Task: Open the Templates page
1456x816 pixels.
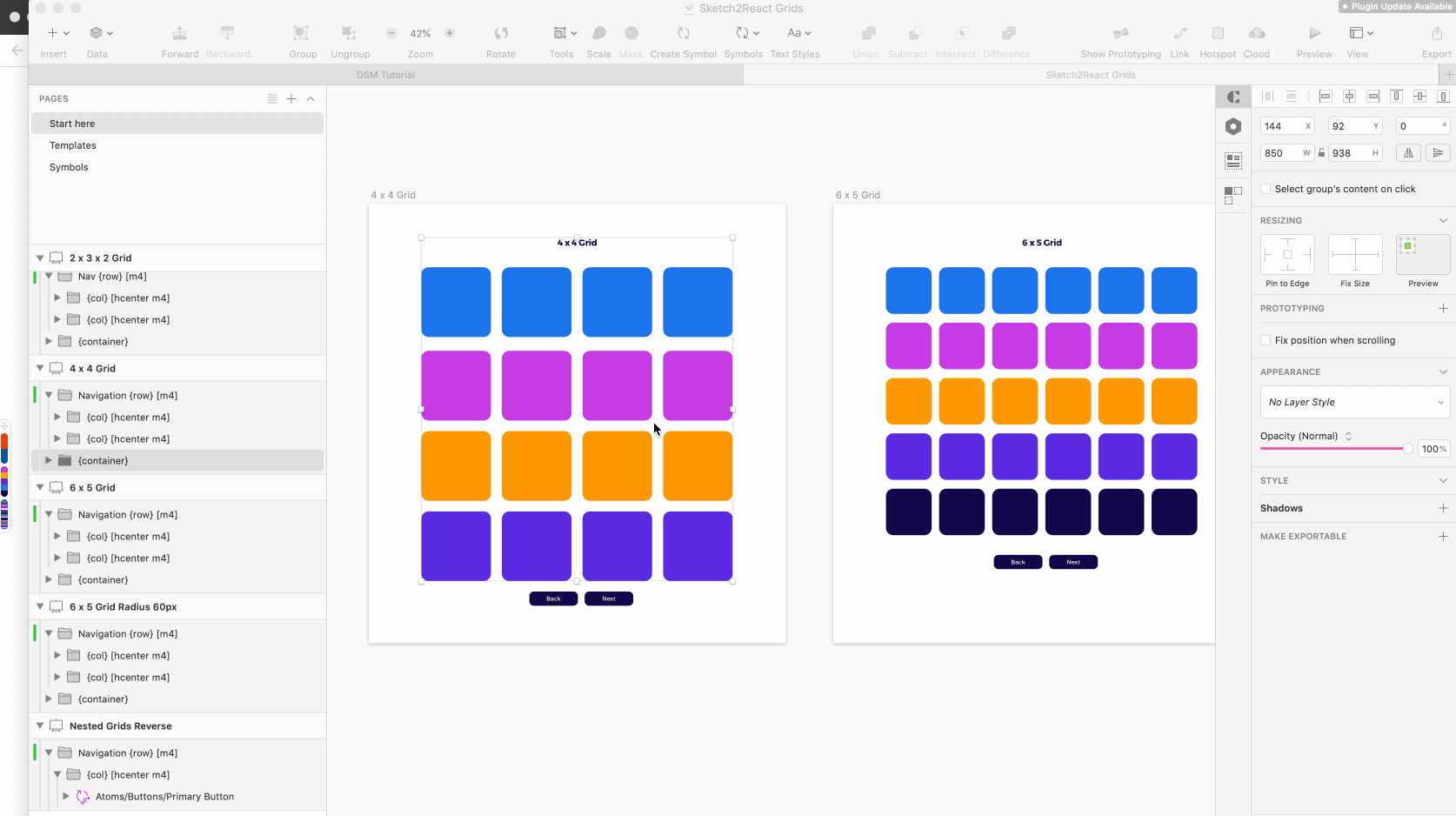Action: coord(73,145)
